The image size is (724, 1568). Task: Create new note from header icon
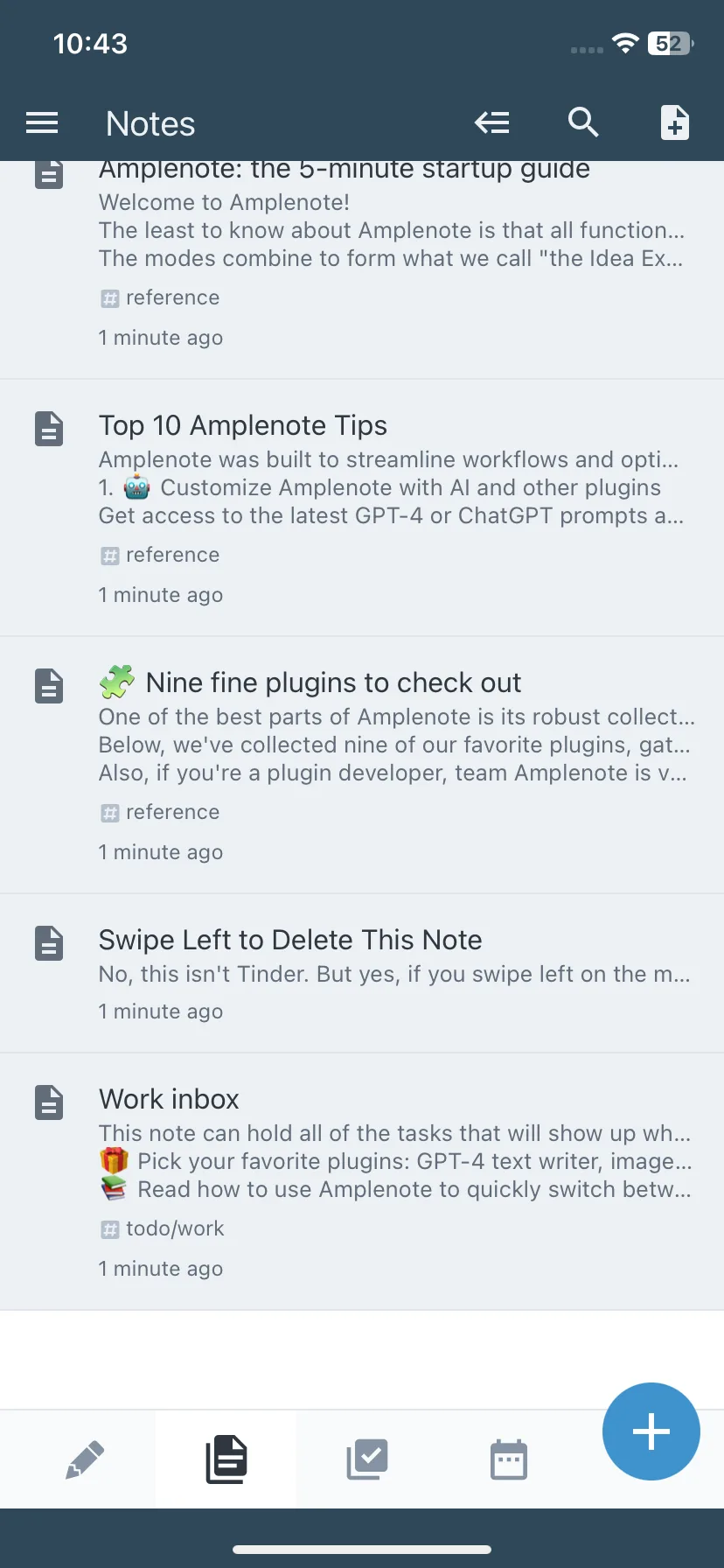(674, 122)
